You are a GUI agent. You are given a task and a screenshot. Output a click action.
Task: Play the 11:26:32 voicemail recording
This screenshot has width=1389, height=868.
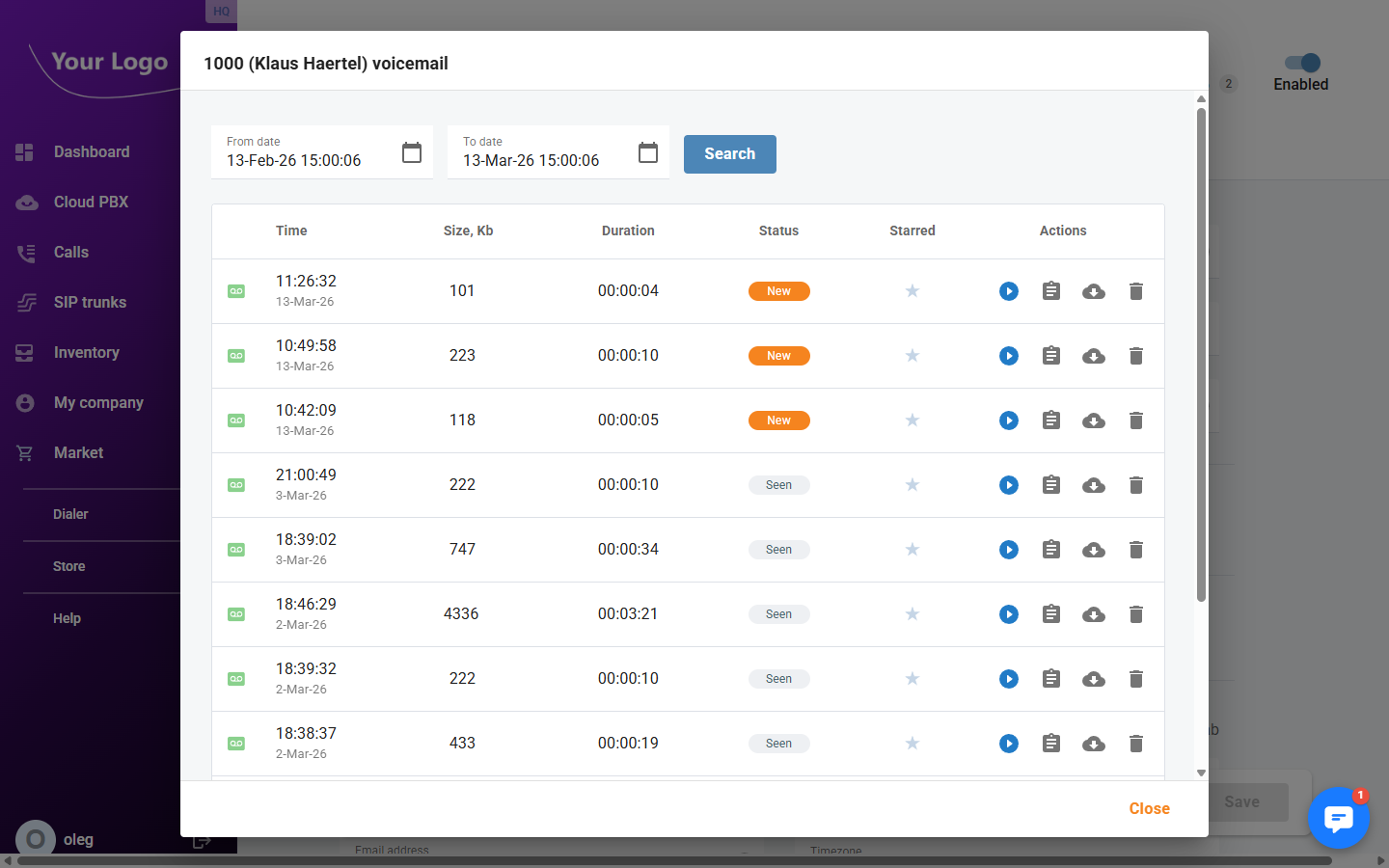[1009, 290]
